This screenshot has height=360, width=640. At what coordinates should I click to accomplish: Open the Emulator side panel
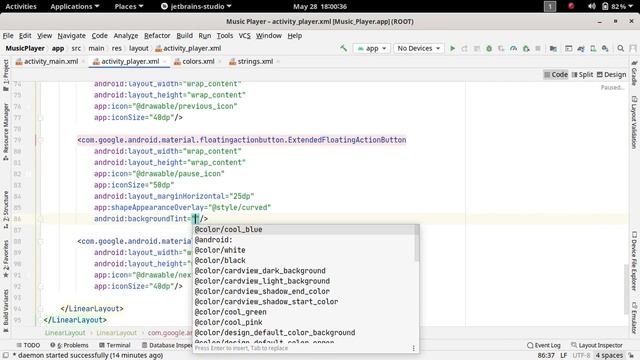(x=634, y=317)
